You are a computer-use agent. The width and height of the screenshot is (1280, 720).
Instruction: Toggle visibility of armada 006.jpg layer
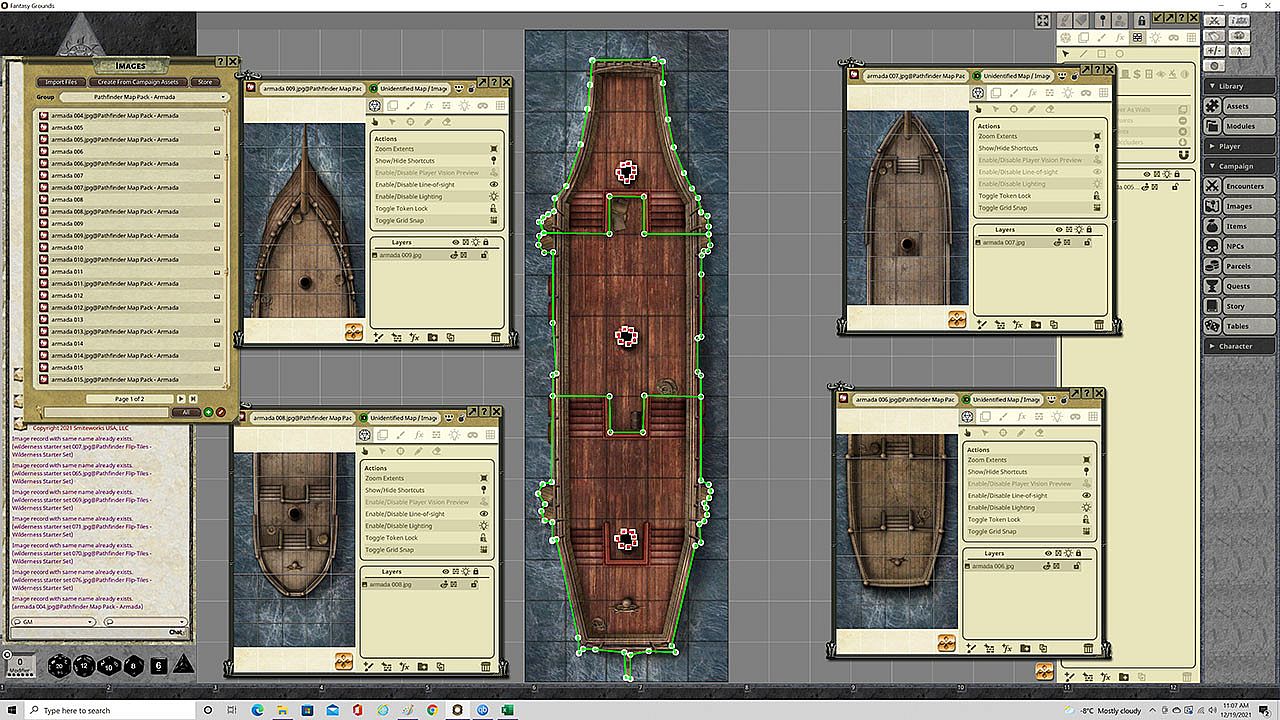[1048, 566]
